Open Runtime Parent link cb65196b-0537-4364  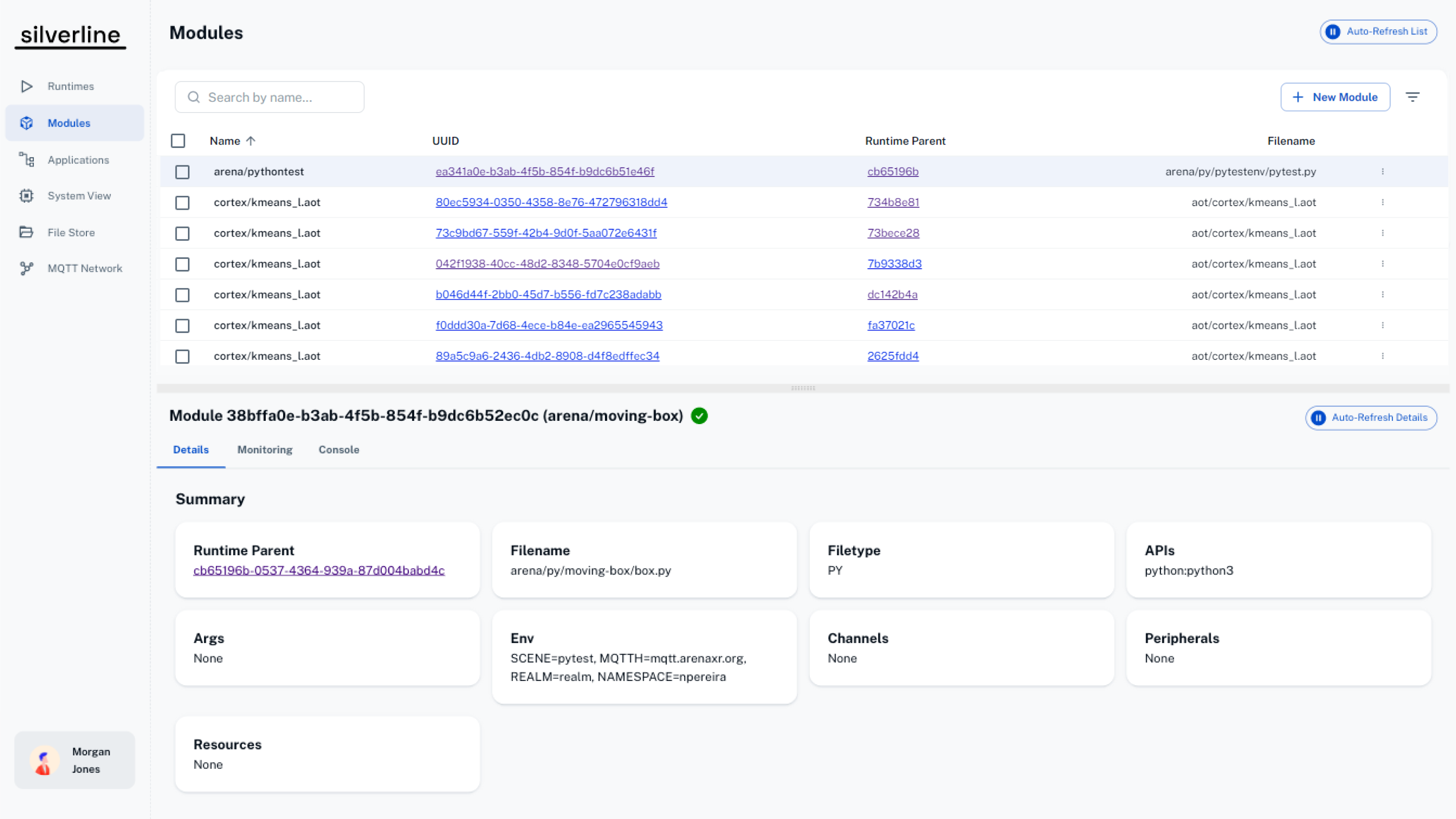pos(319,570)
